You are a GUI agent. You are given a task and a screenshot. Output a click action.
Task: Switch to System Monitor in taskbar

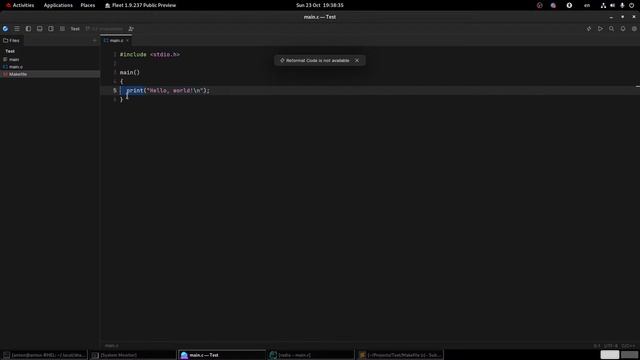coord(133,355)
